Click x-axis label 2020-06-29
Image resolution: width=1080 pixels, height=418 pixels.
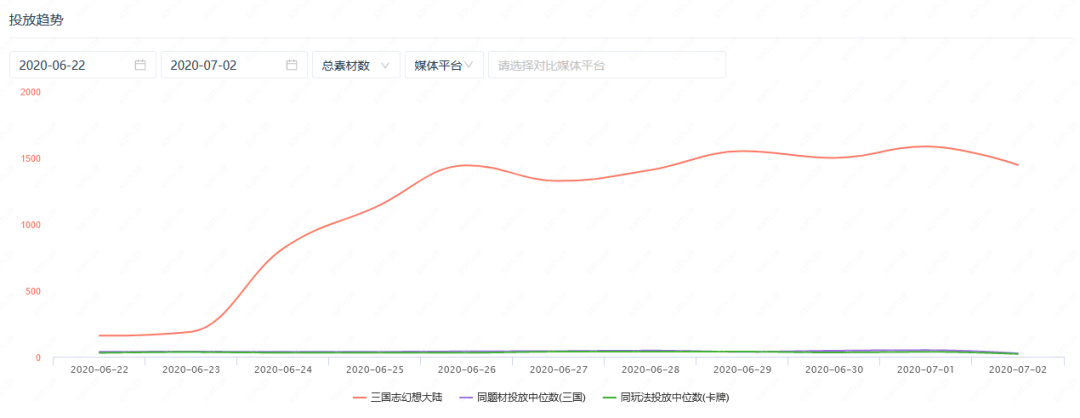point(742,369)
